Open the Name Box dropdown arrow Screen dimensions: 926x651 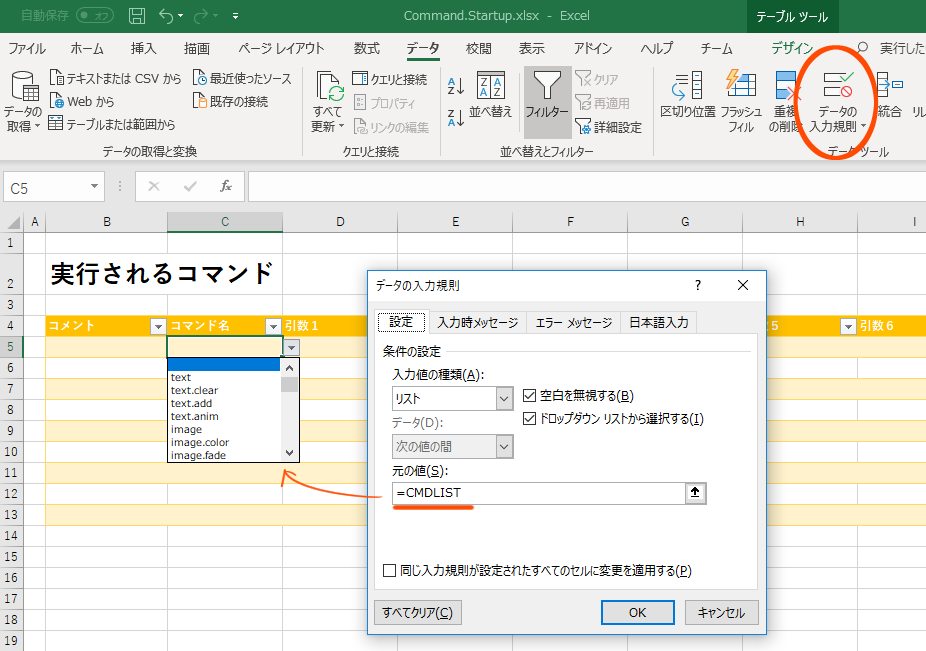[x=94, y=187]
